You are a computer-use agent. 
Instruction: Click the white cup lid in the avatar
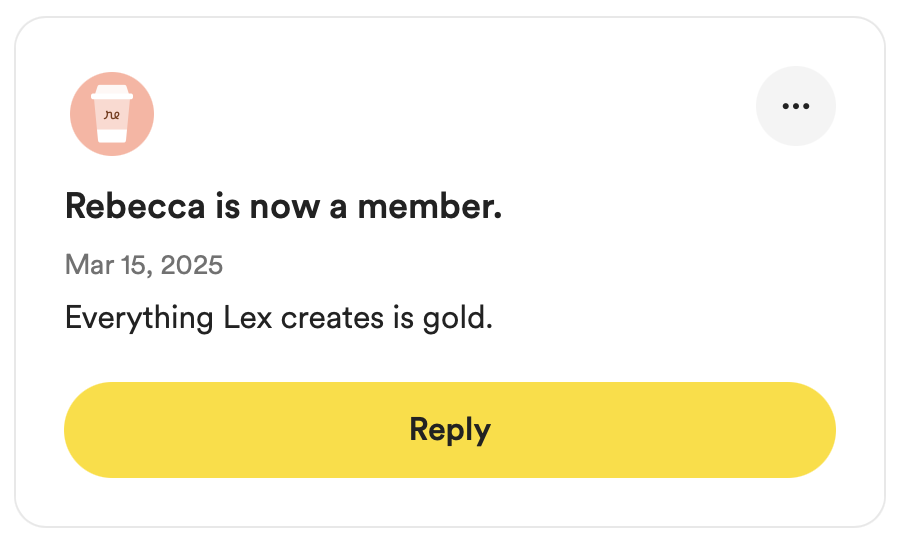click(112, 92)
